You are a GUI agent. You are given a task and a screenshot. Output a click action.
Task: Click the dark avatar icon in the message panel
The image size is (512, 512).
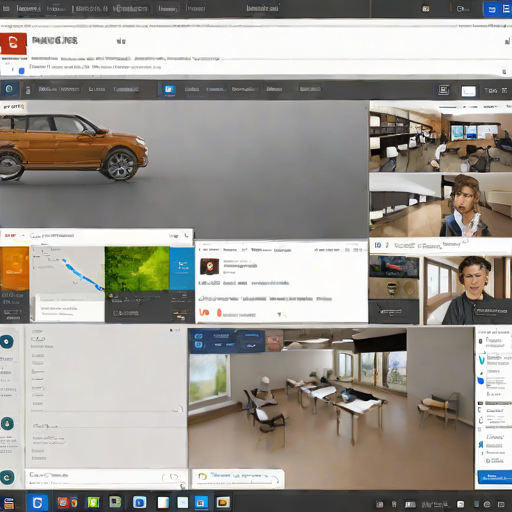click(x=209, y=267)
